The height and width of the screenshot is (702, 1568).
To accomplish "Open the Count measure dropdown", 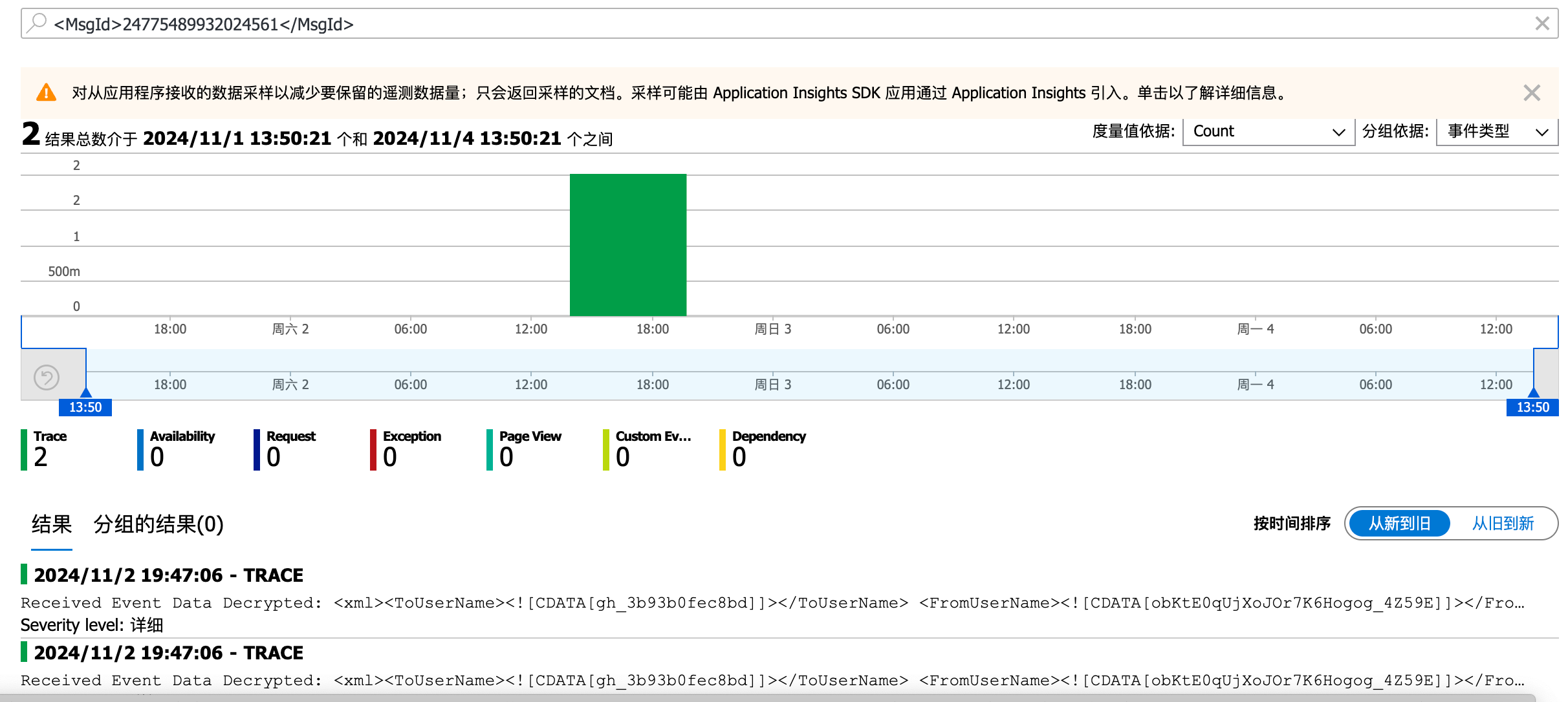I will coord(1268,132).
